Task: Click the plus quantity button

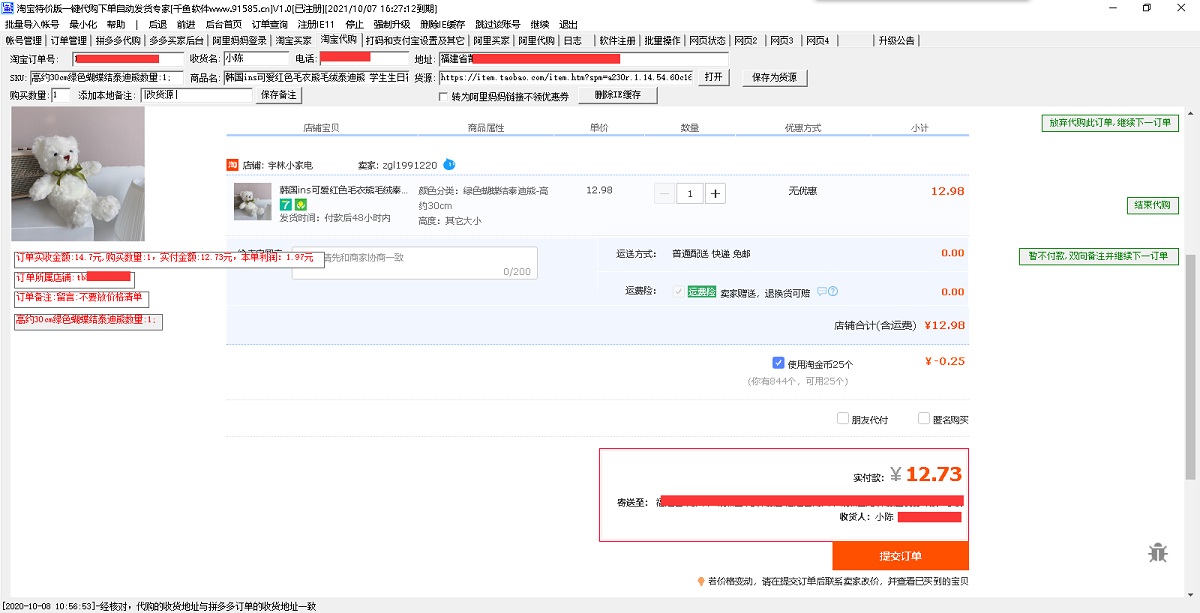Action: click(x=716, y=194)
